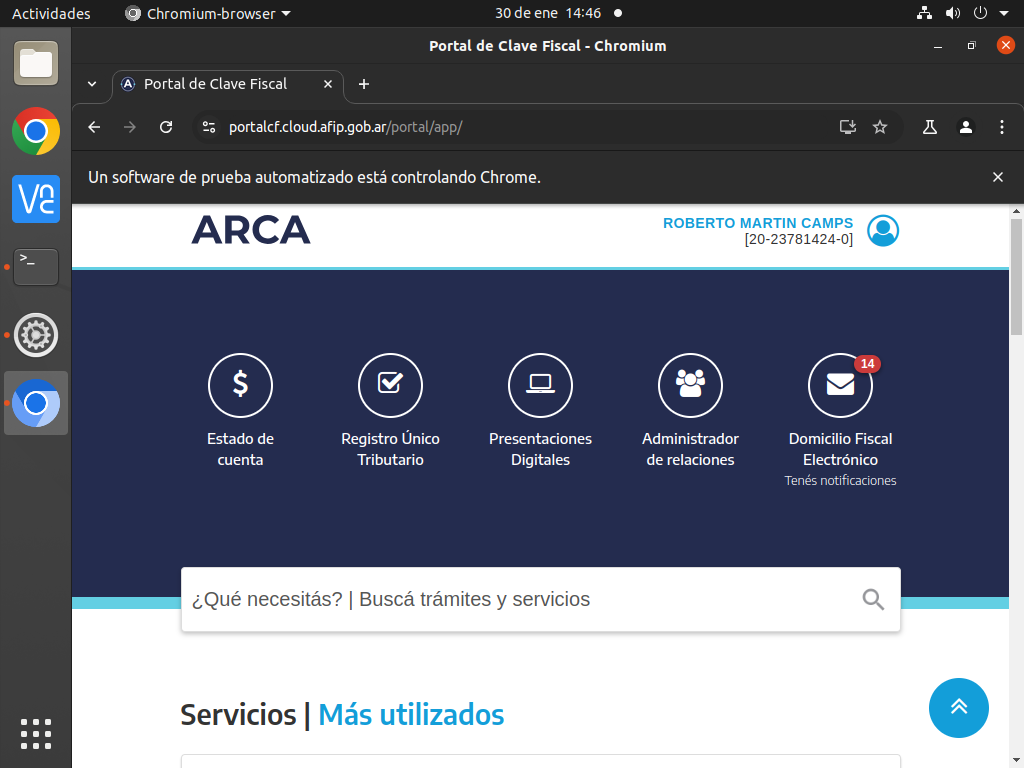The image size is (1024, 768).
Task: Go back with browser back arrow
Action: click(94, 127)
